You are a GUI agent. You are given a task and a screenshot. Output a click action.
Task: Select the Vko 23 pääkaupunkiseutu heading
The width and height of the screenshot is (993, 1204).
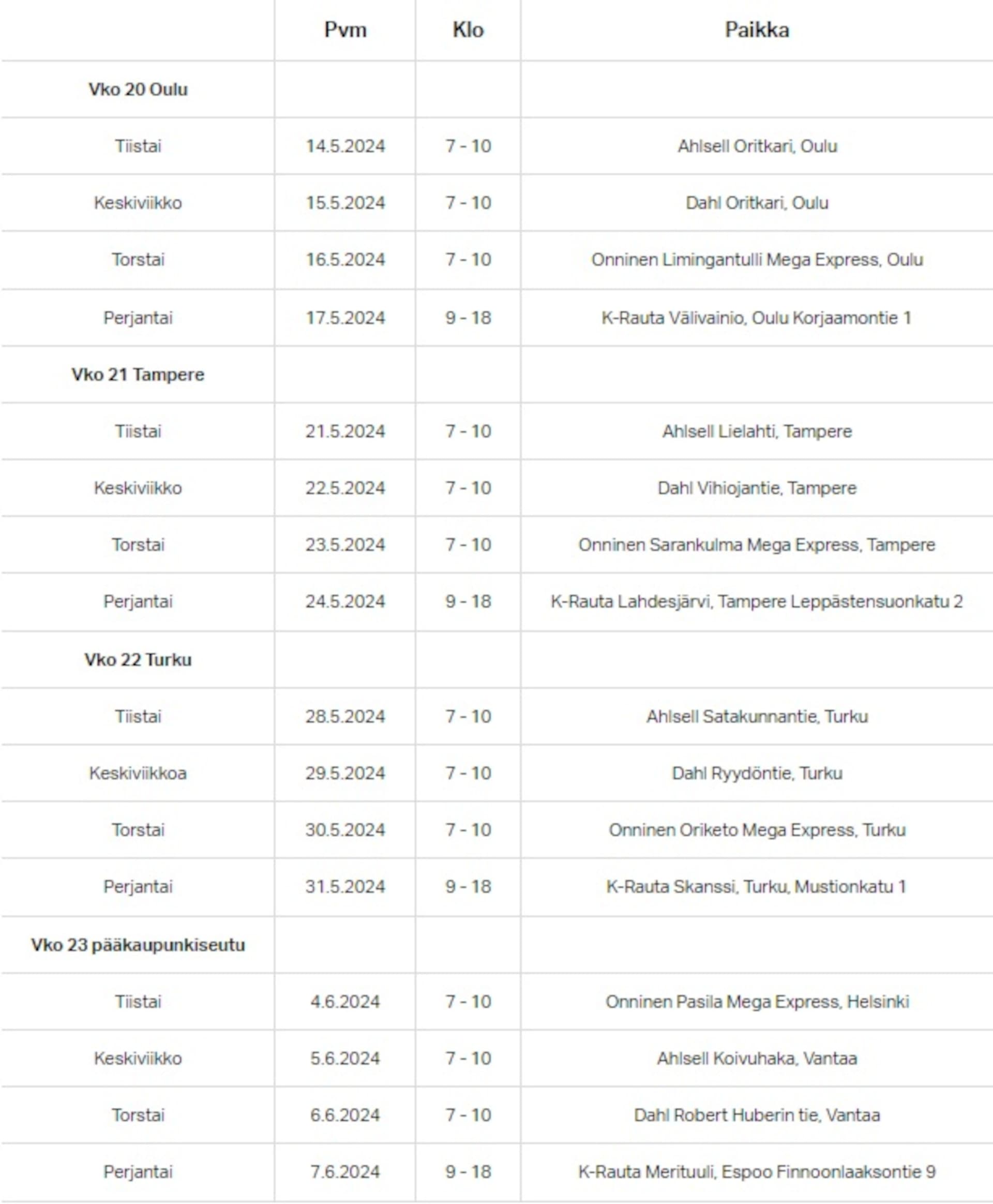coord(138,945)
